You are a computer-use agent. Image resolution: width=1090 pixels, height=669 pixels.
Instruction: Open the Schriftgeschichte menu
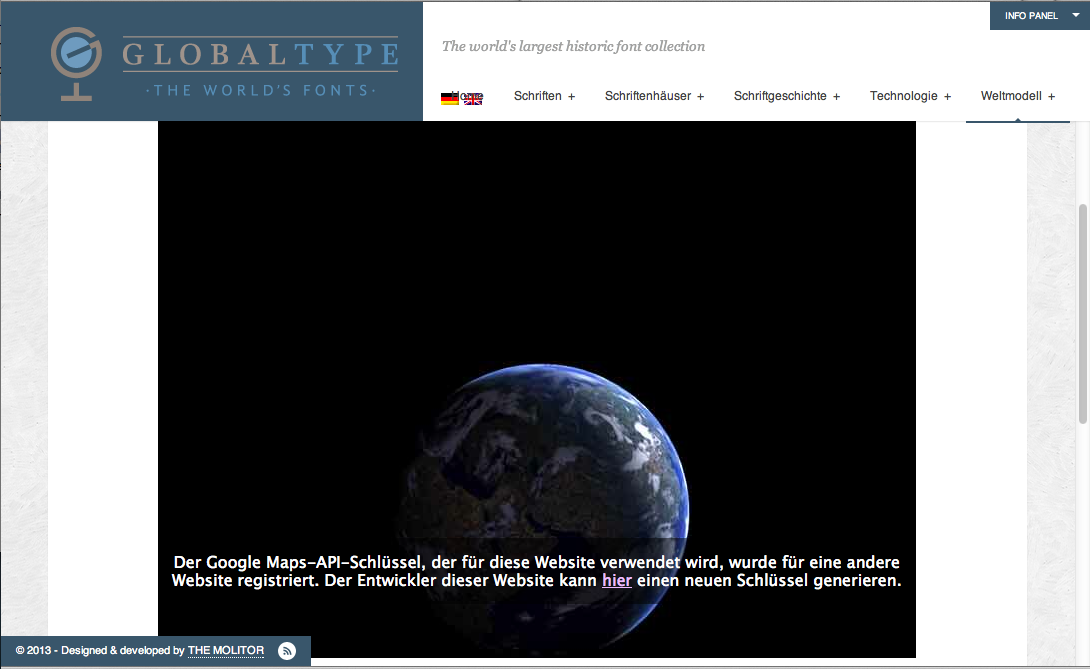pos(780,96)
